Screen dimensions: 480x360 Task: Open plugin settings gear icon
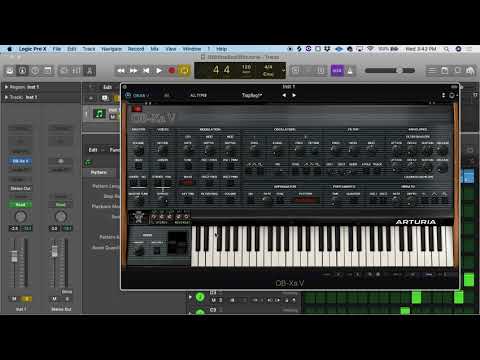pyautogui.click(x=452, y=96)
